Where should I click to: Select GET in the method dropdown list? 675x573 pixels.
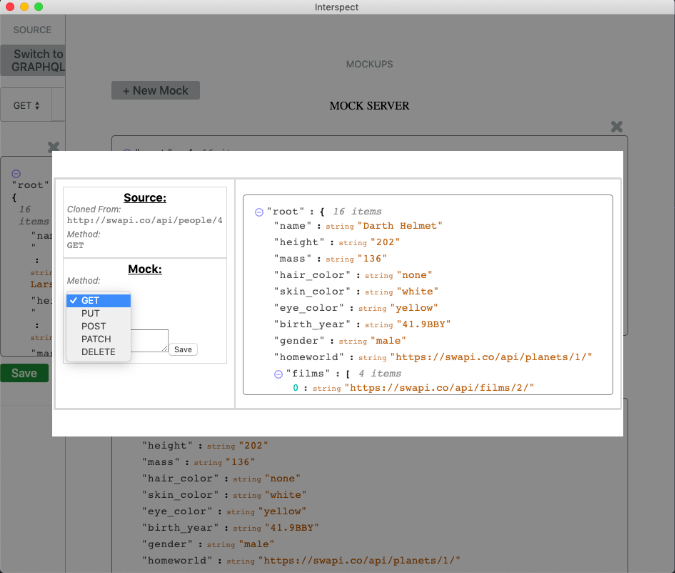click(x=99, y=300)
